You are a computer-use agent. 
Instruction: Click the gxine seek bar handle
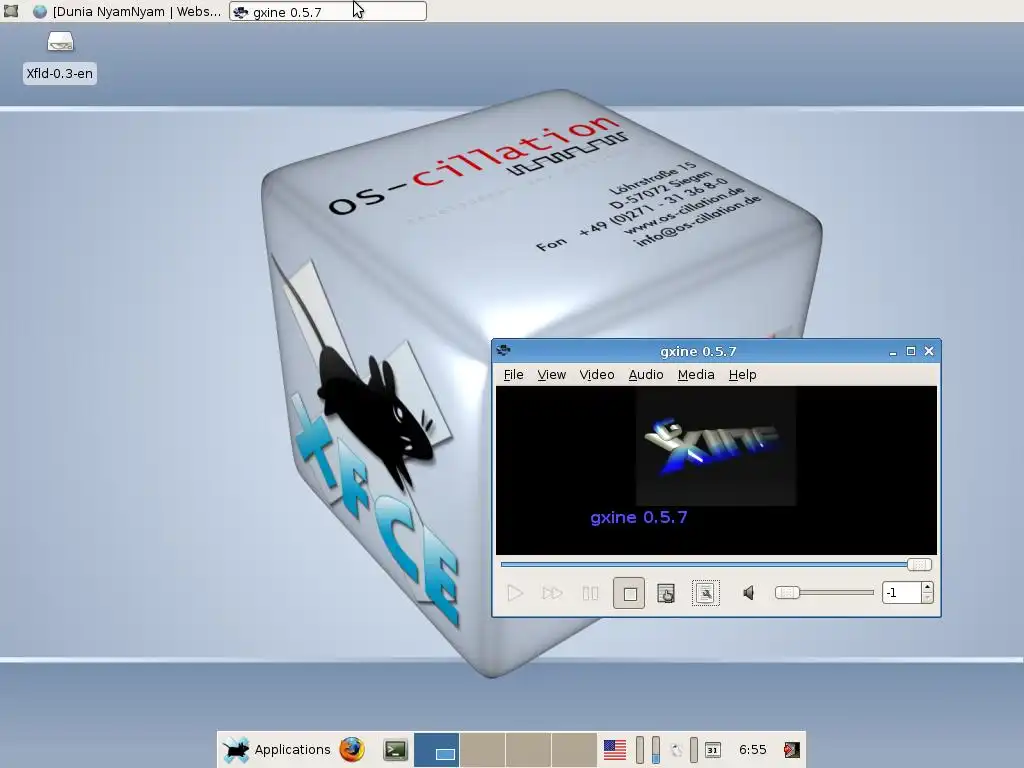[919, 564]
